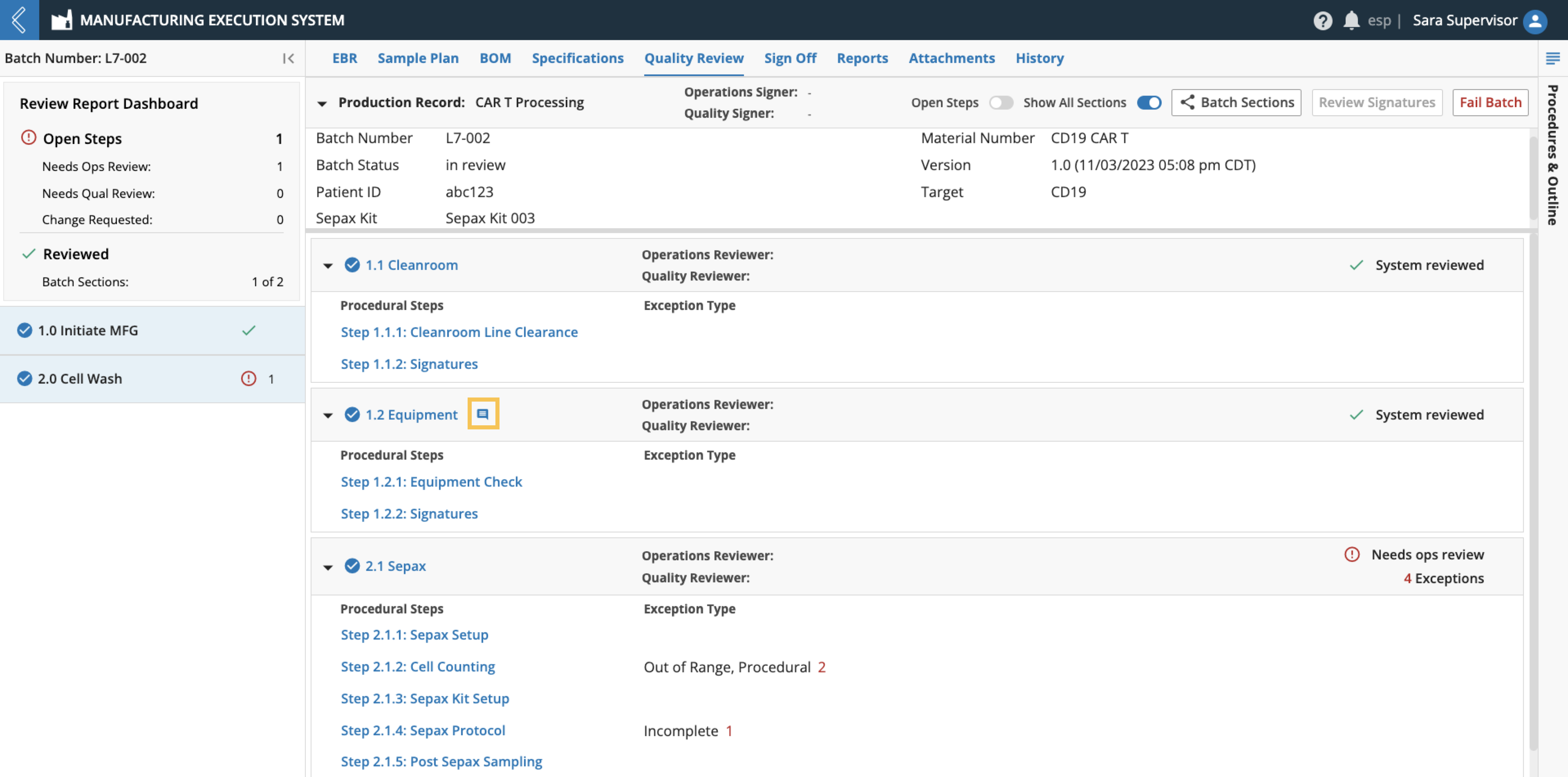
Task: Open the BOM tab
Action: [495, 58]
